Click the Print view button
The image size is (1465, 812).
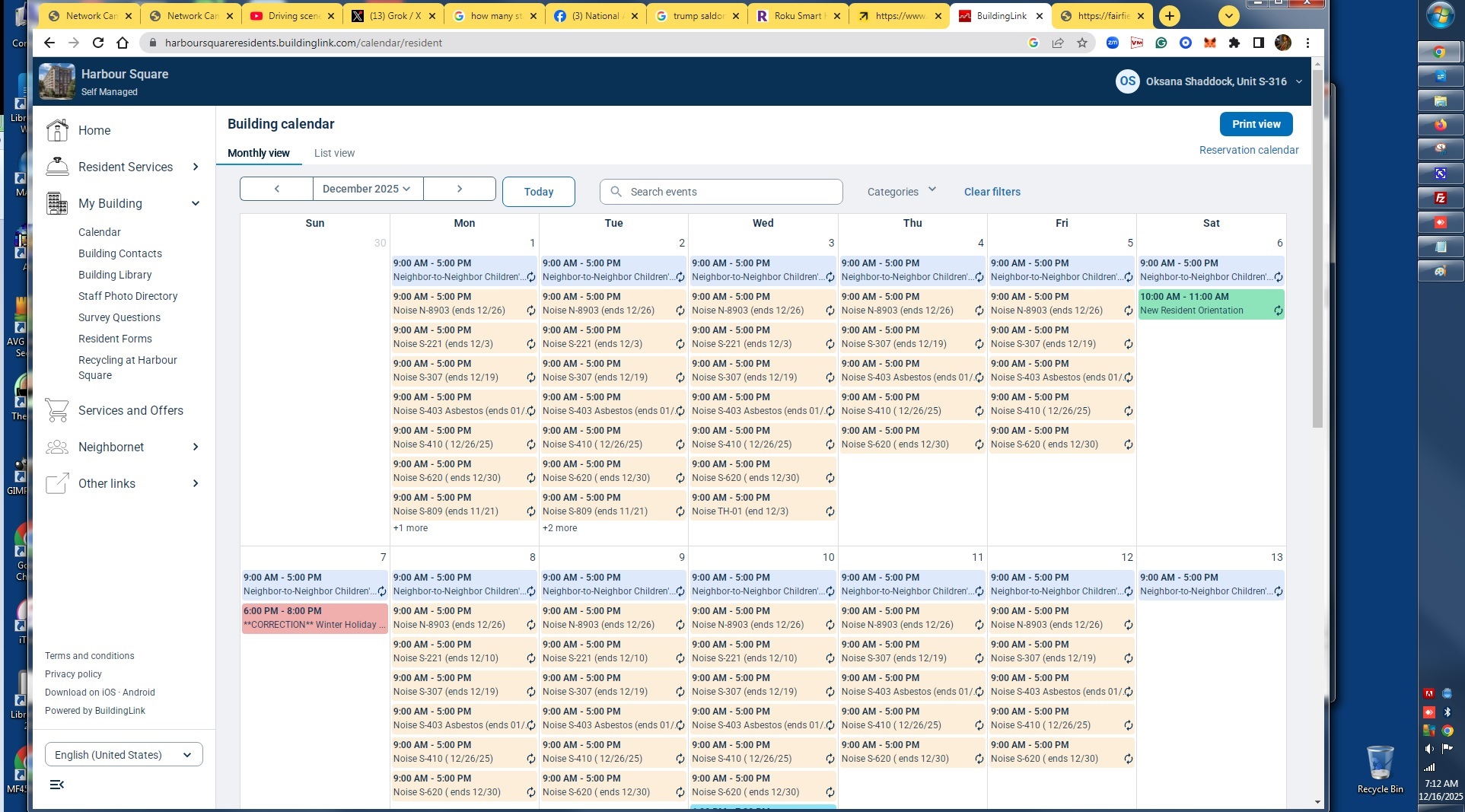[1256, 124]
